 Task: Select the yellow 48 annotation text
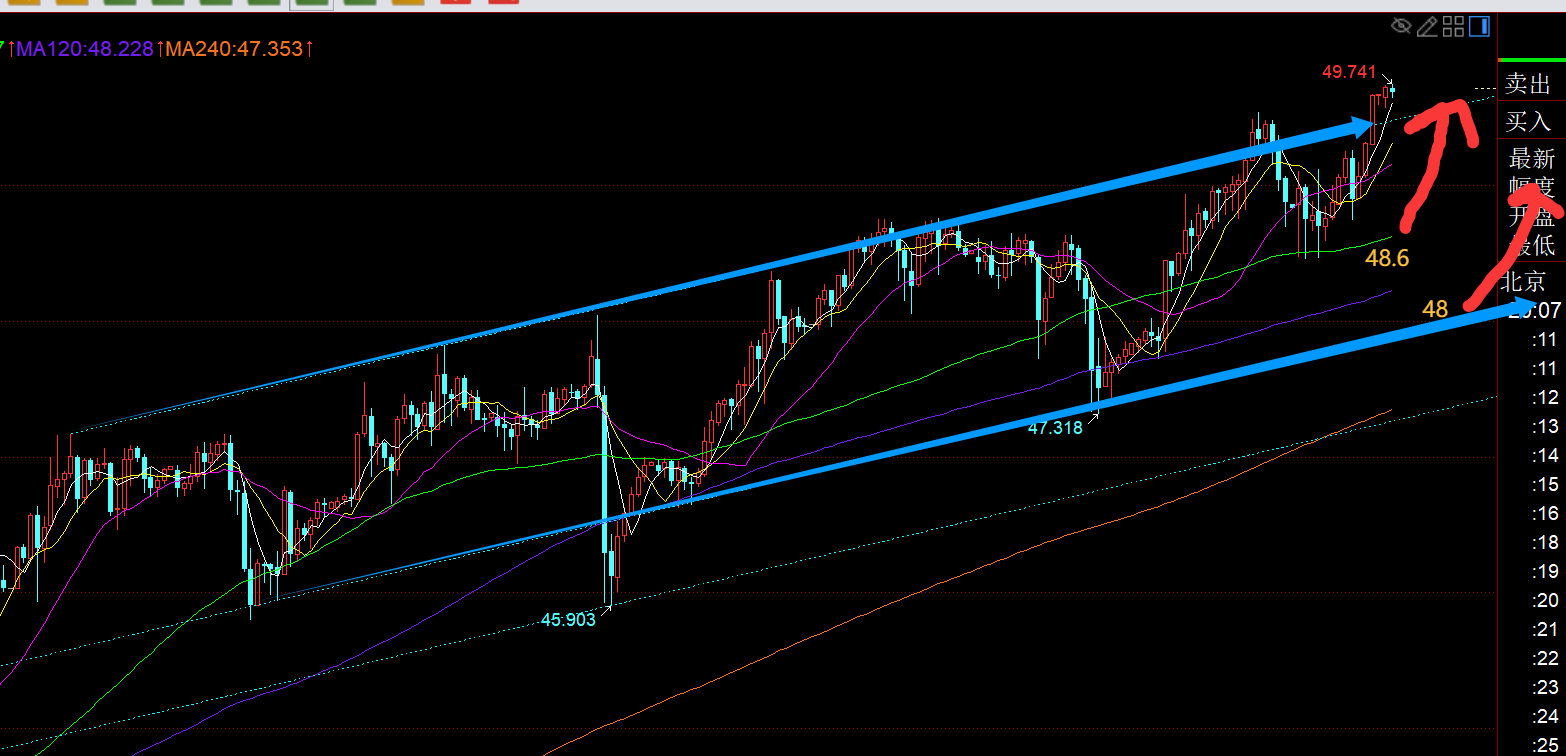click(x=1435, y=309)
